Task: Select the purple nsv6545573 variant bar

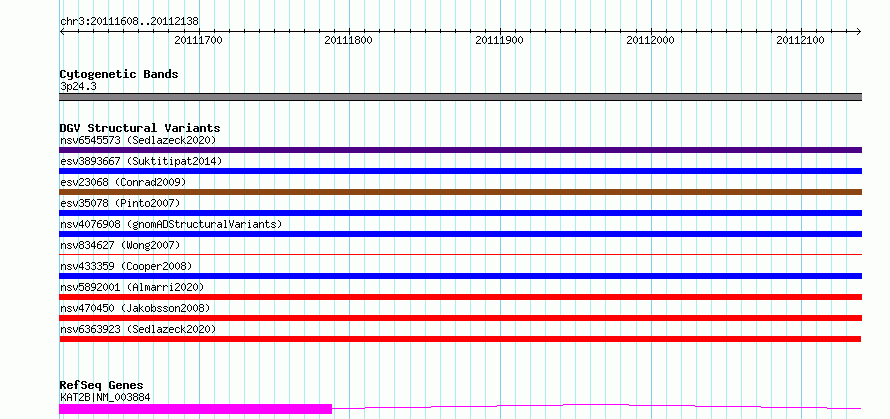Action: click(460, 150)
